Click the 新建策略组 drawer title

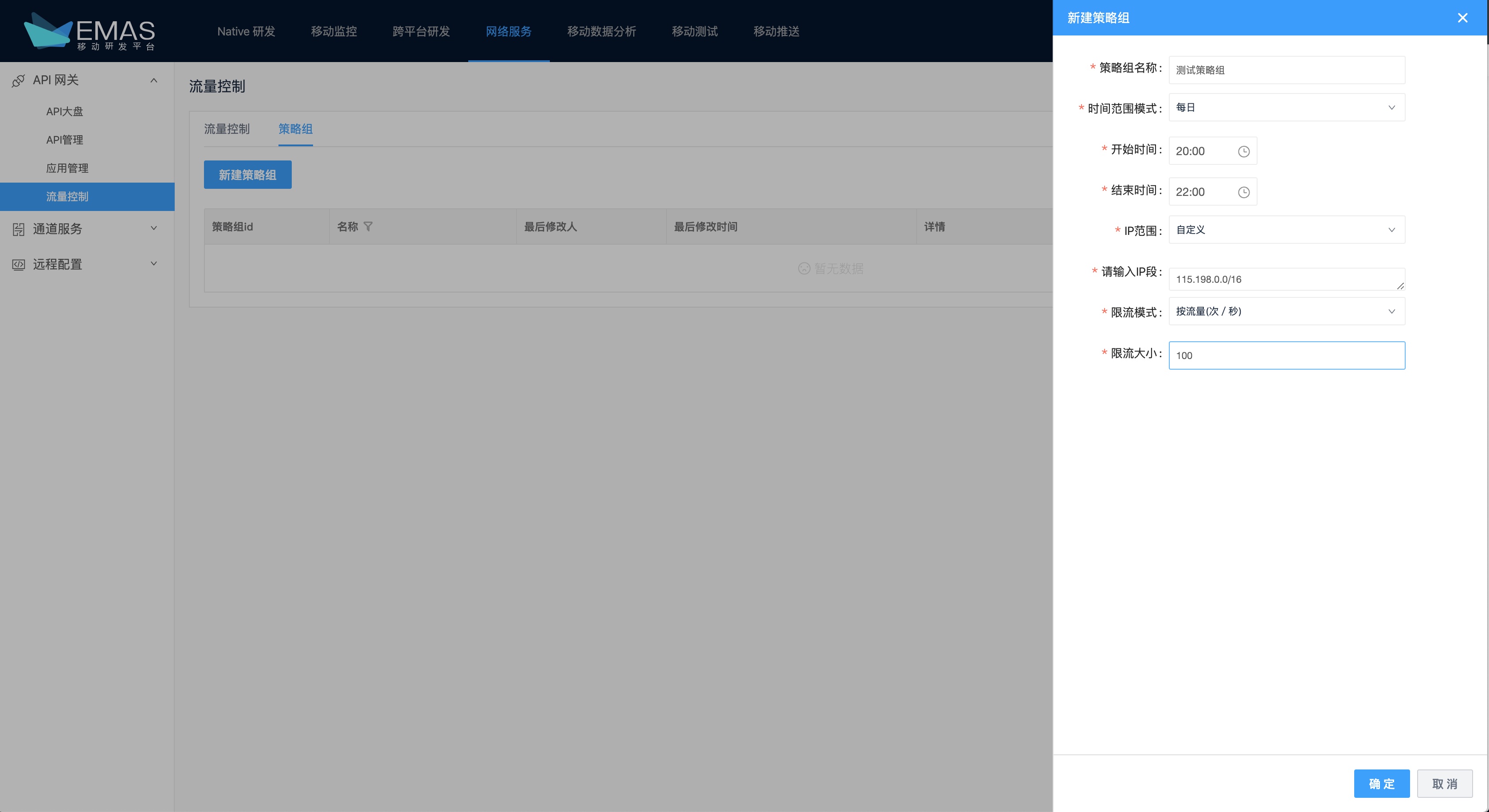[1098, 18]
